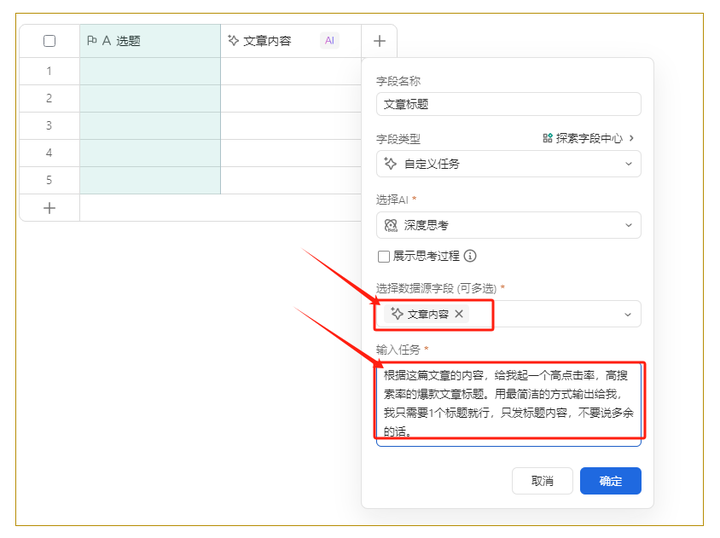Viewport: 720px width, 538px height.
Task: Click the 选题 cell in row 3
Action: (150, 126)
